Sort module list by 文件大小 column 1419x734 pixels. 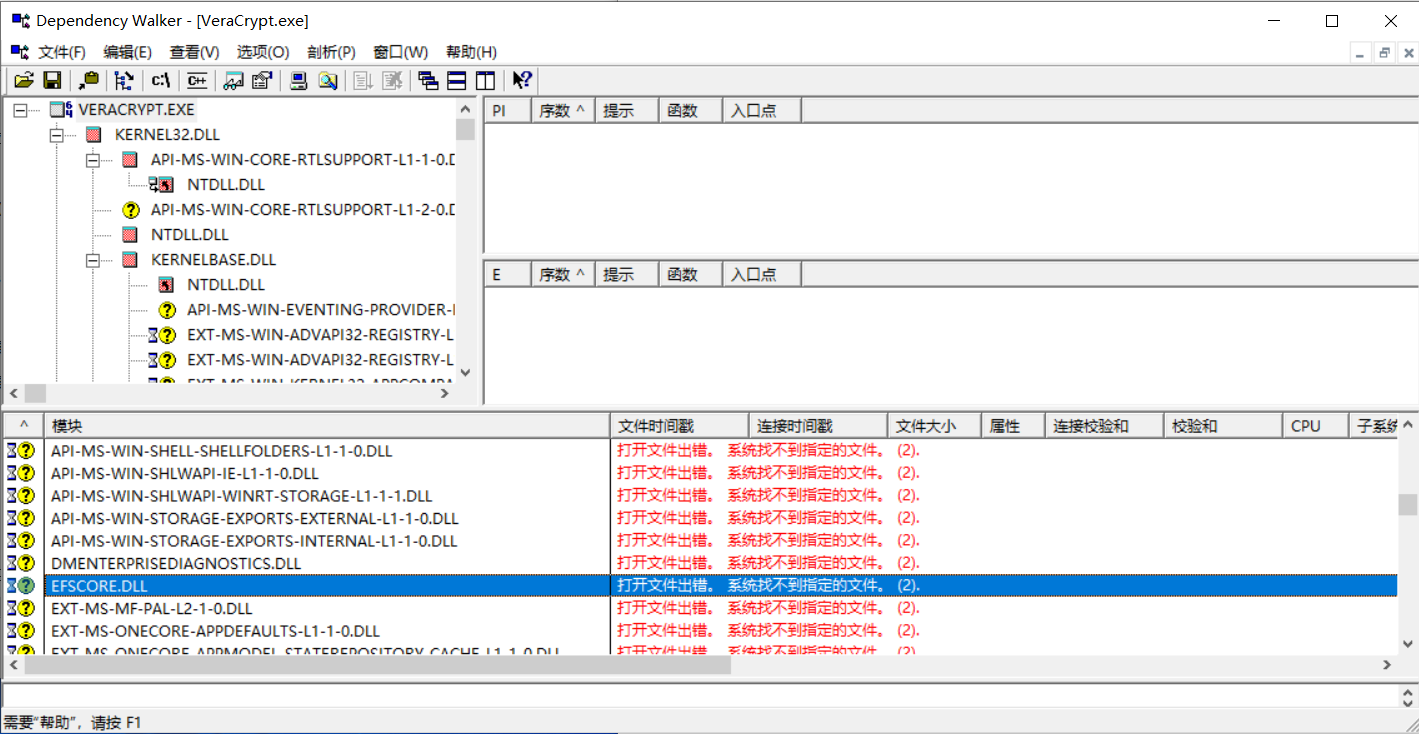(x=935, y=426)
